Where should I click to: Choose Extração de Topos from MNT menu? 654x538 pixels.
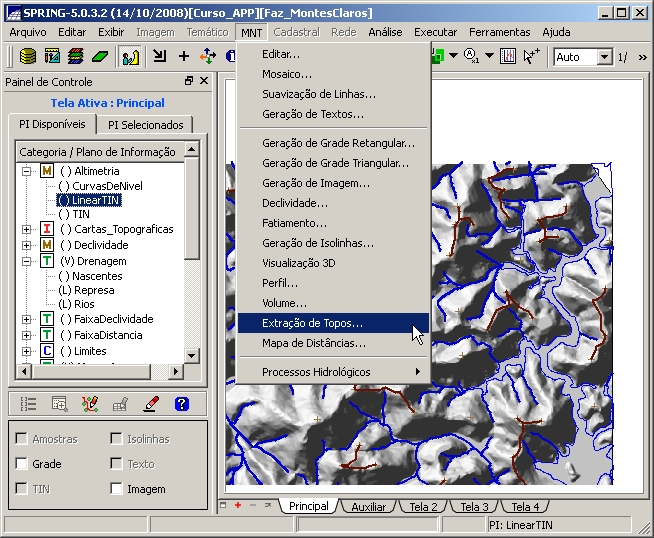click(312, 323)
